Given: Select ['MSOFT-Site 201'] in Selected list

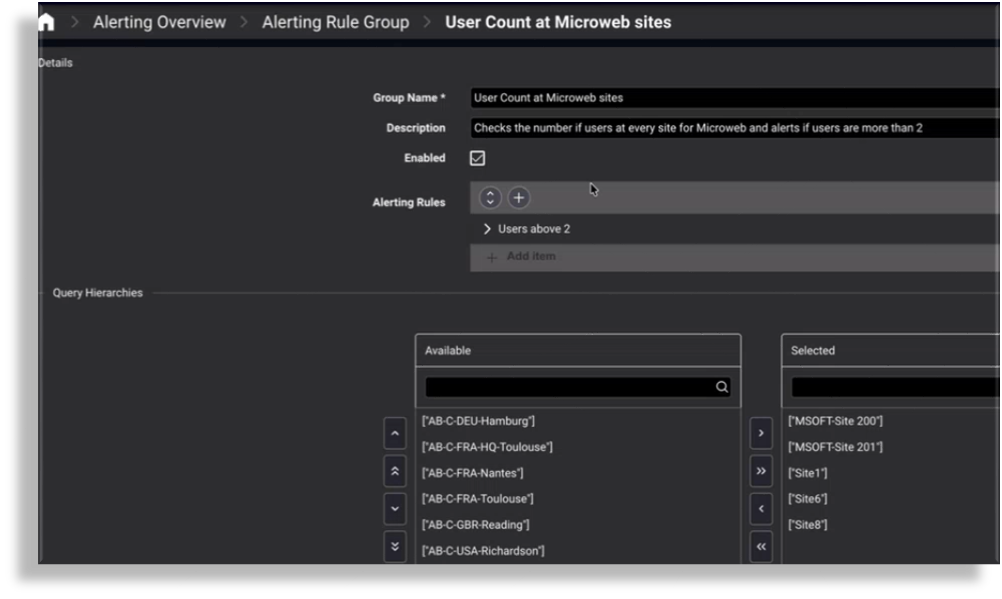Looking at the screenshot, I should click(x=835, y=447).
